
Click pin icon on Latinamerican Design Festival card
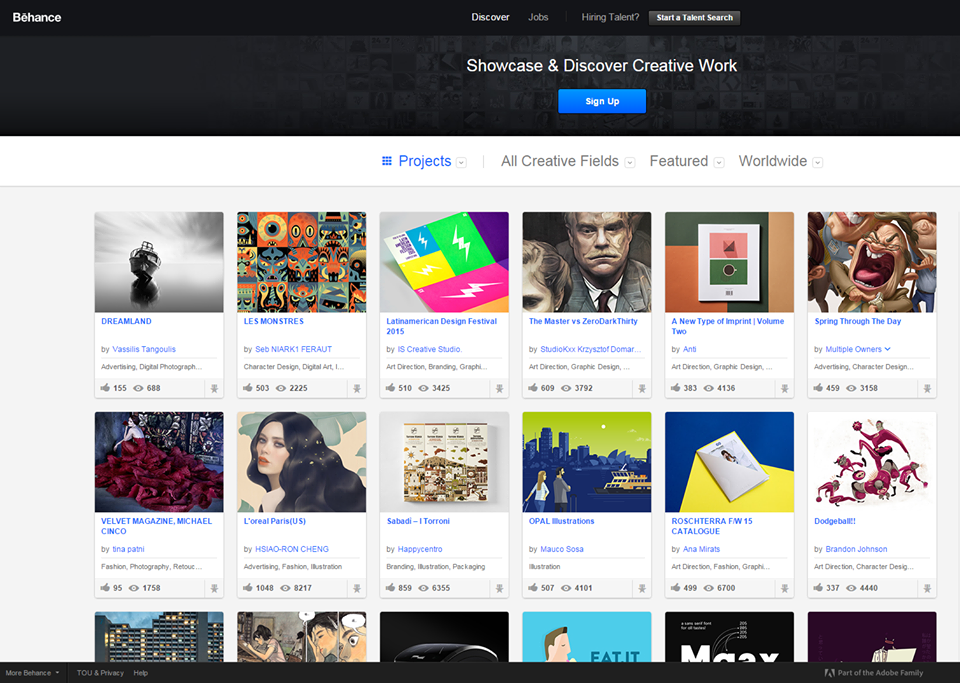tap(500, 388)
